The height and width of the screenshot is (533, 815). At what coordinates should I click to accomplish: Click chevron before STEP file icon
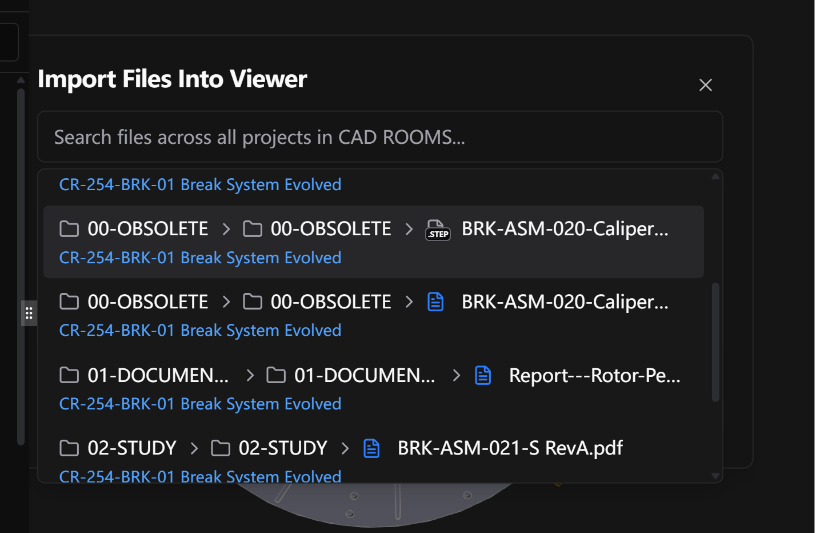click(x=409, y=229)
